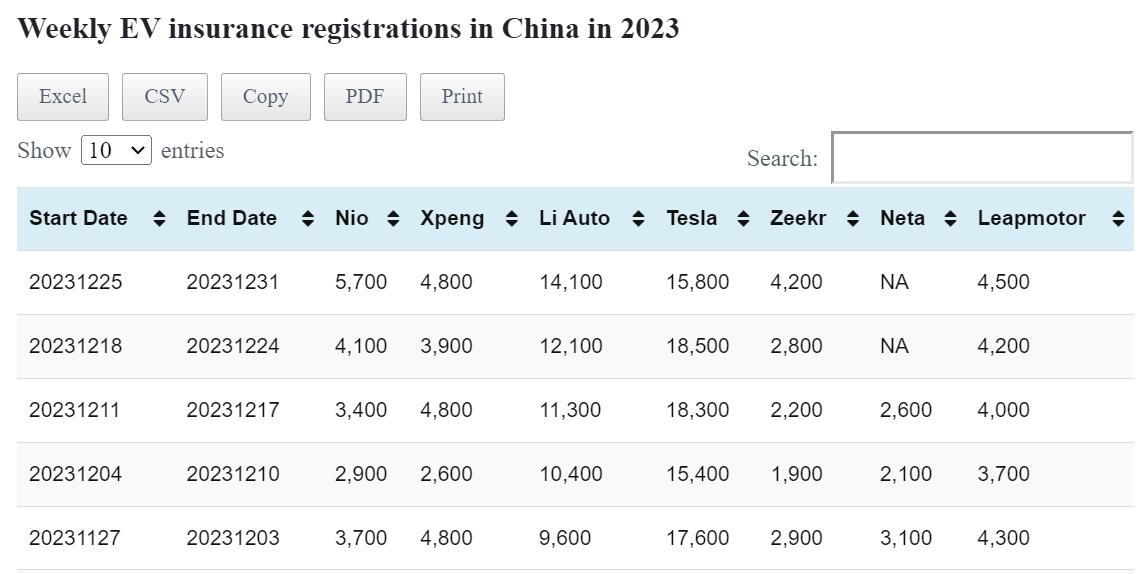Viewport: 1138px width, 574px height.
Task: Export the table as PDF
Action: (x=365, y=97)
